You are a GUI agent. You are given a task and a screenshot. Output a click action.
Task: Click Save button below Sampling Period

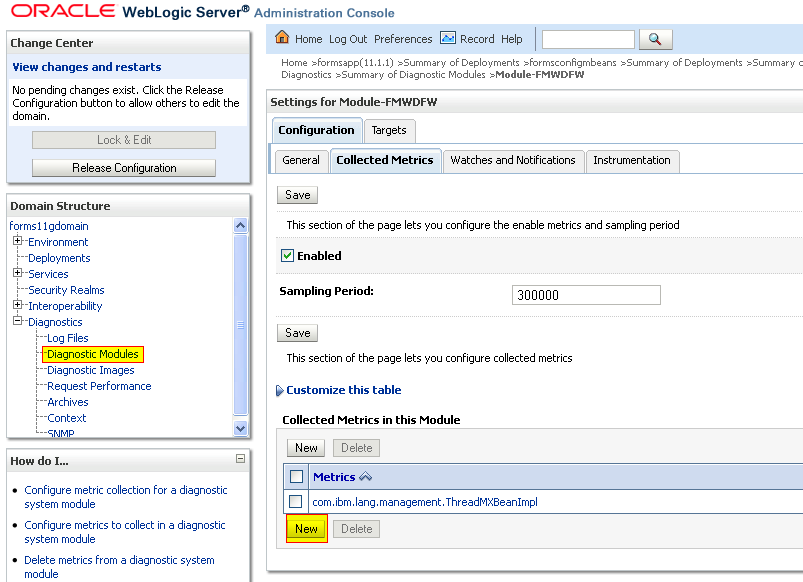[298, 333]
